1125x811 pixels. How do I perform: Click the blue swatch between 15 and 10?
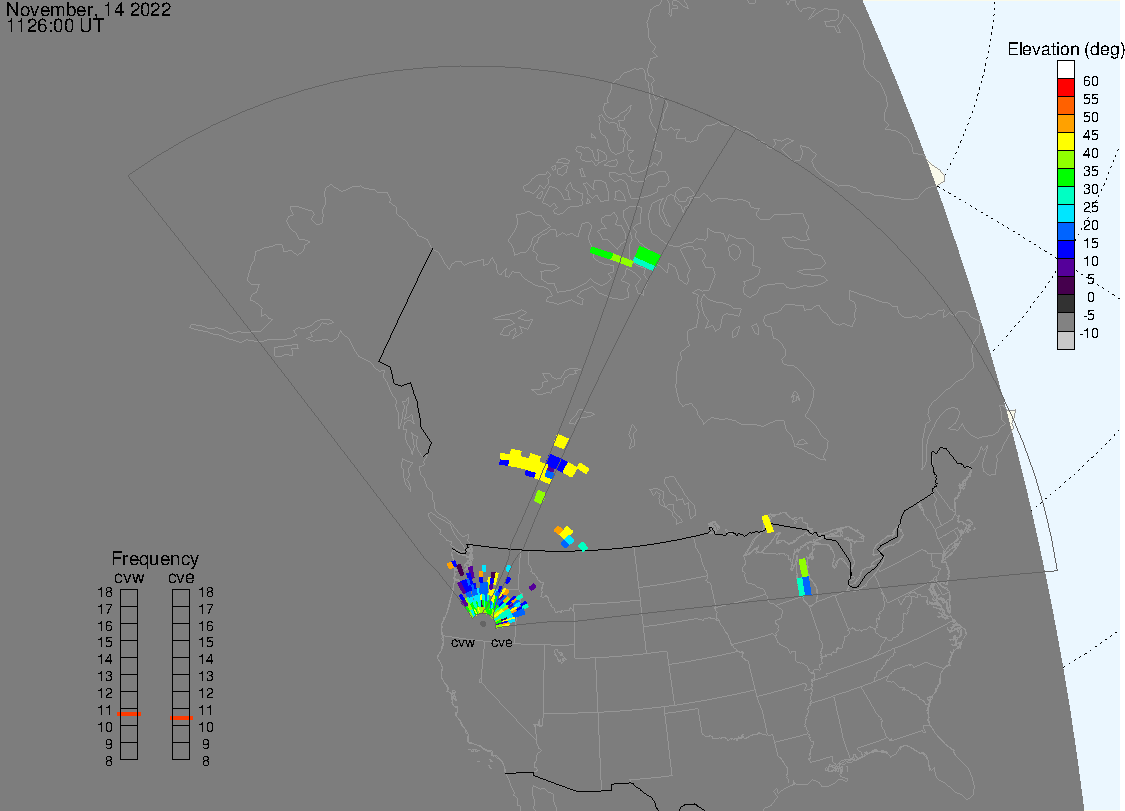click(1065, 249)
